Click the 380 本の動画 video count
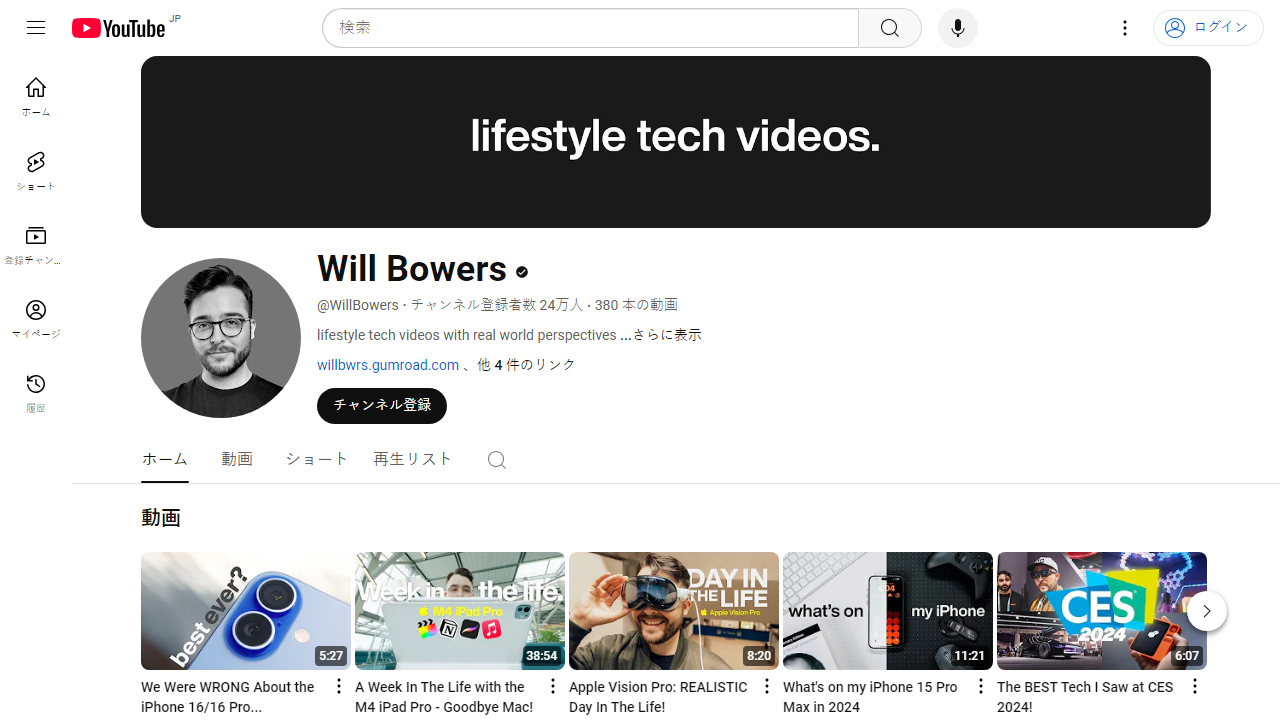 pyautogui.click(x=636, y=305)
